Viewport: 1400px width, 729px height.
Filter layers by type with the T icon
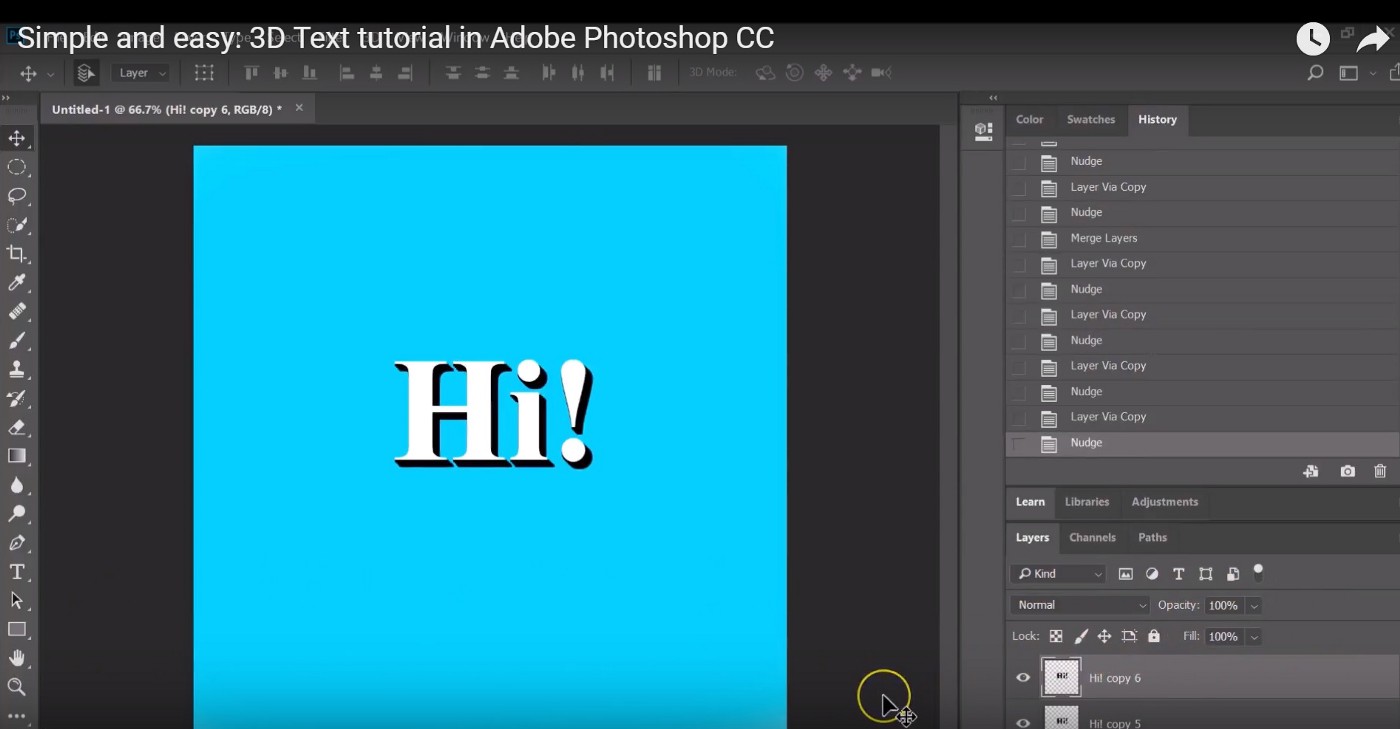click(x=1178, y=573)
